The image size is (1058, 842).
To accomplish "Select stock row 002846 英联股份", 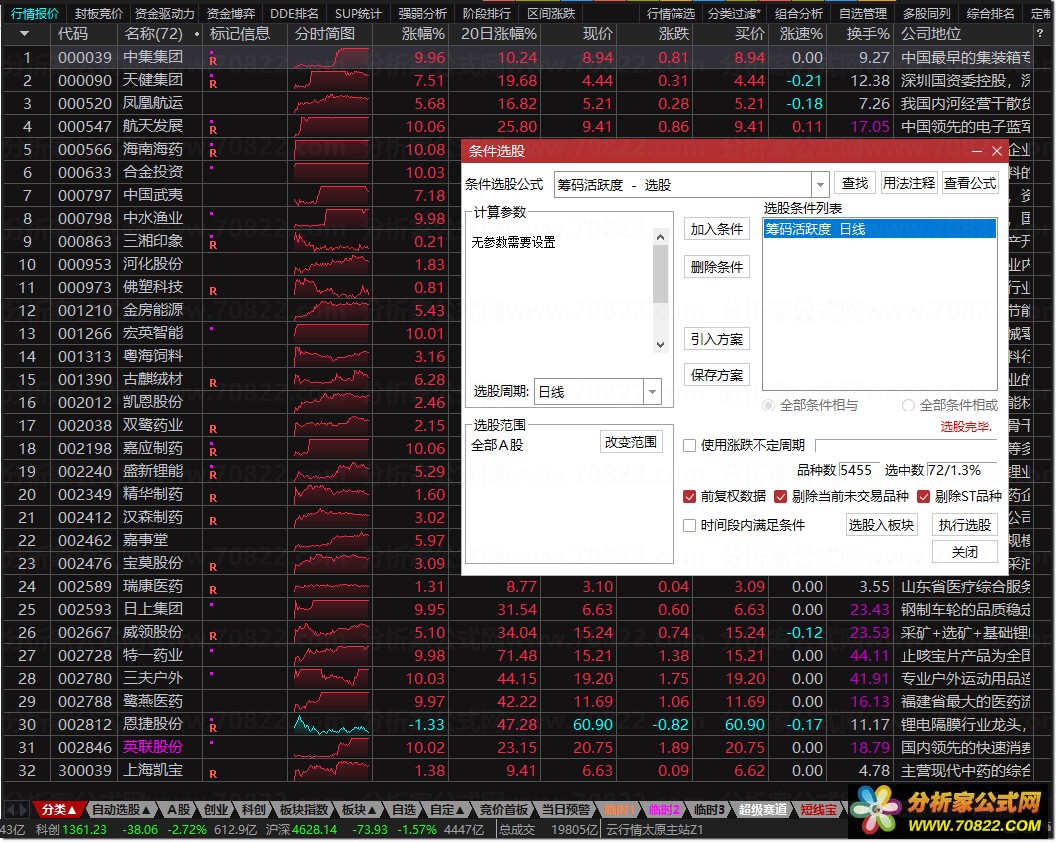I will pos(517,748).
